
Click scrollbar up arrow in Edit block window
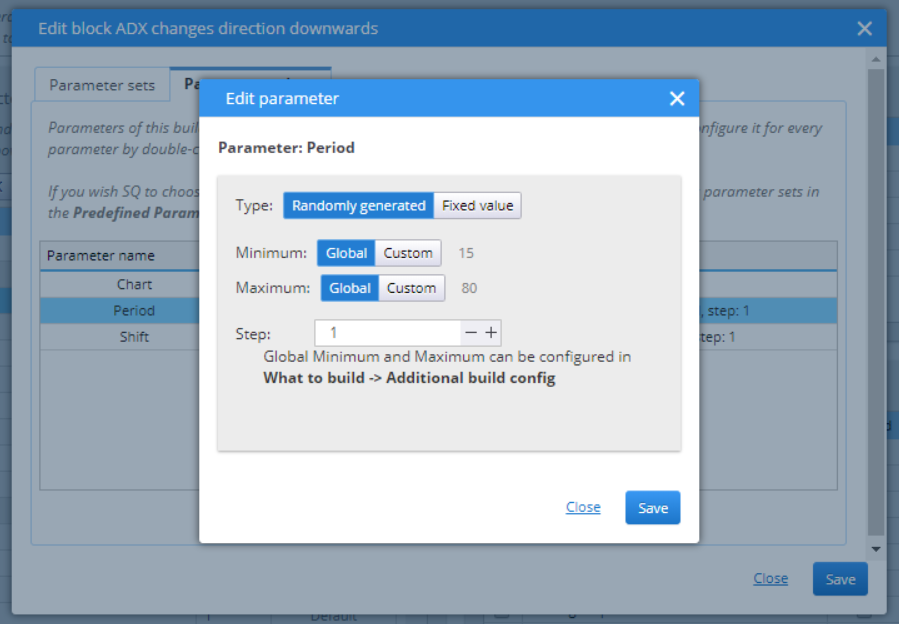point(875,59)
